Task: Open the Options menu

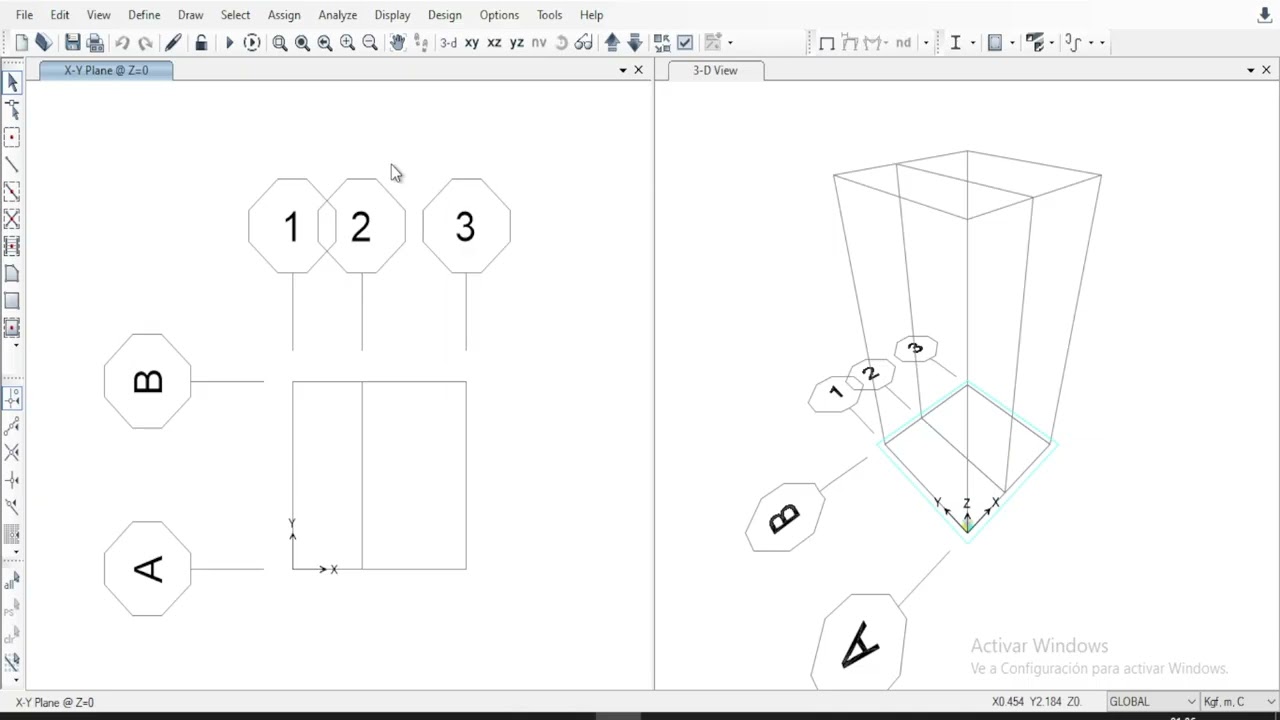Action: (x=499, y=15)
